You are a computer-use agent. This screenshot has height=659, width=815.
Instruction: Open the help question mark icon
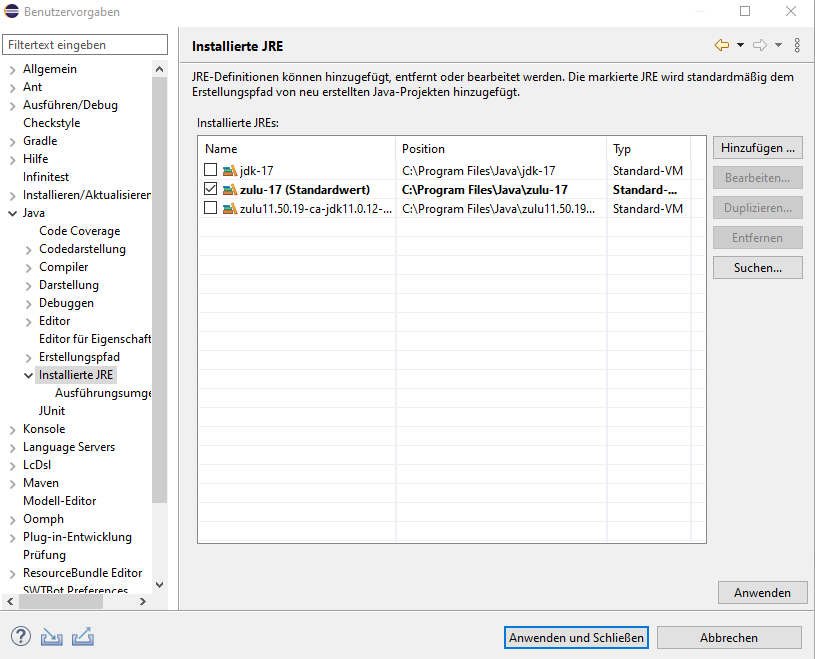point(21,637)
